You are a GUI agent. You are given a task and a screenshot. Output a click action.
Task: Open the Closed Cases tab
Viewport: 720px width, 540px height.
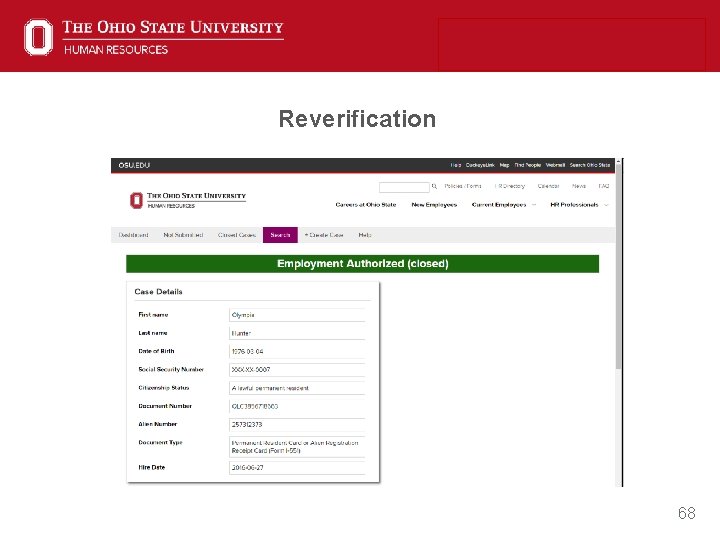(x=237, y=235)
